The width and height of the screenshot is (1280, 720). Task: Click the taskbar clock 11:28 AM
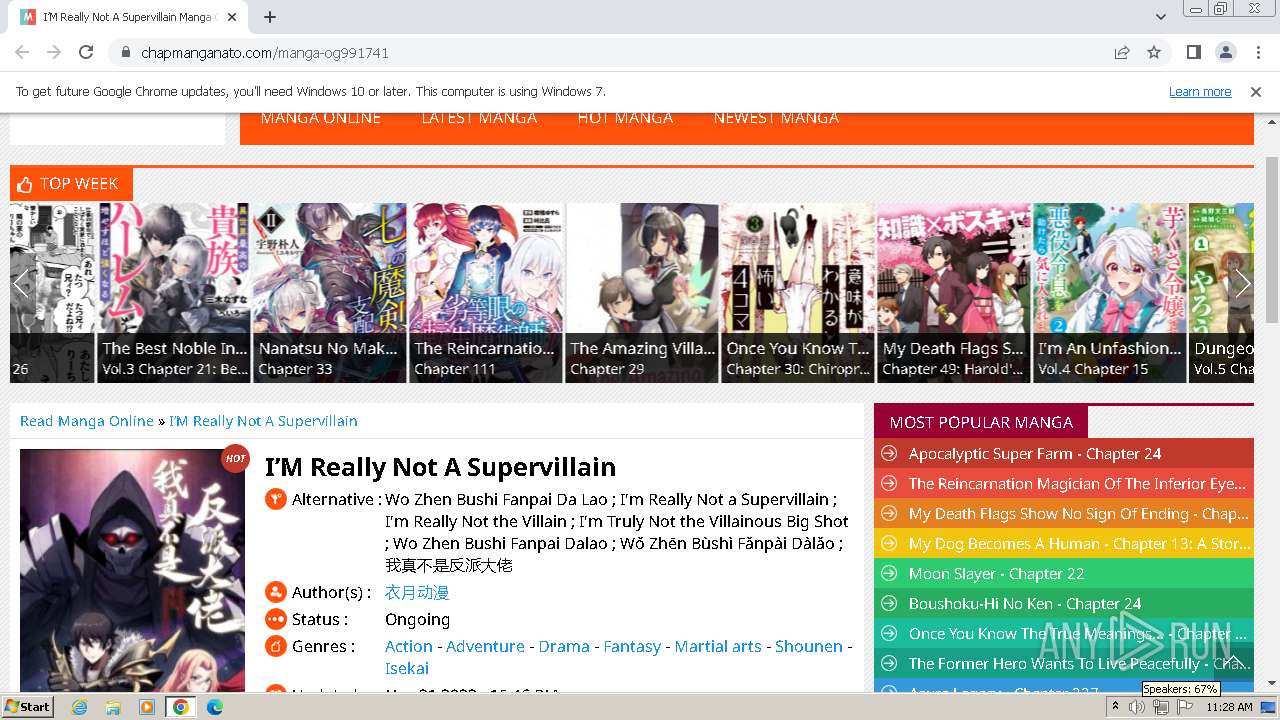pyautogui.click(x=1229, y=707)
